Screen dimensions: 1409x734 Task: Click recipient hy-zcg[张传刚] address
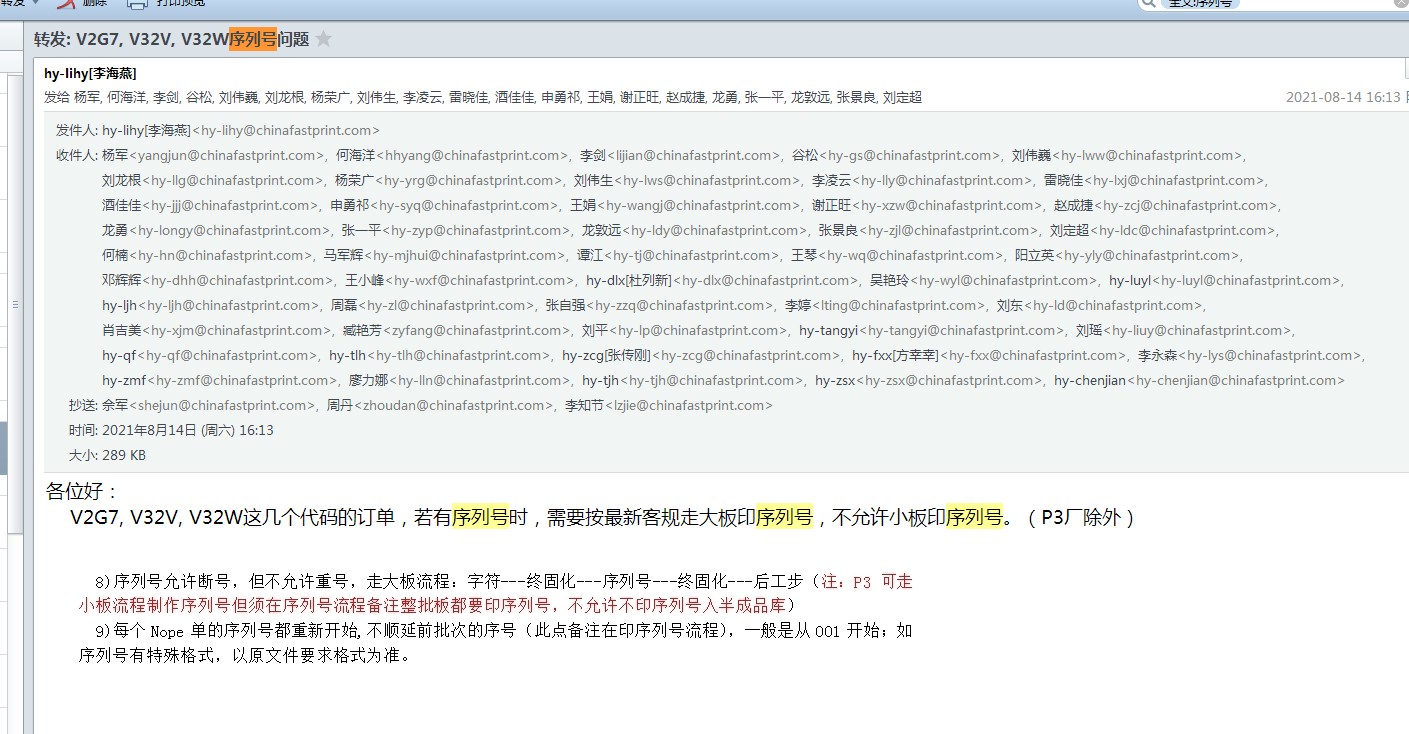(x=703, y=355)
